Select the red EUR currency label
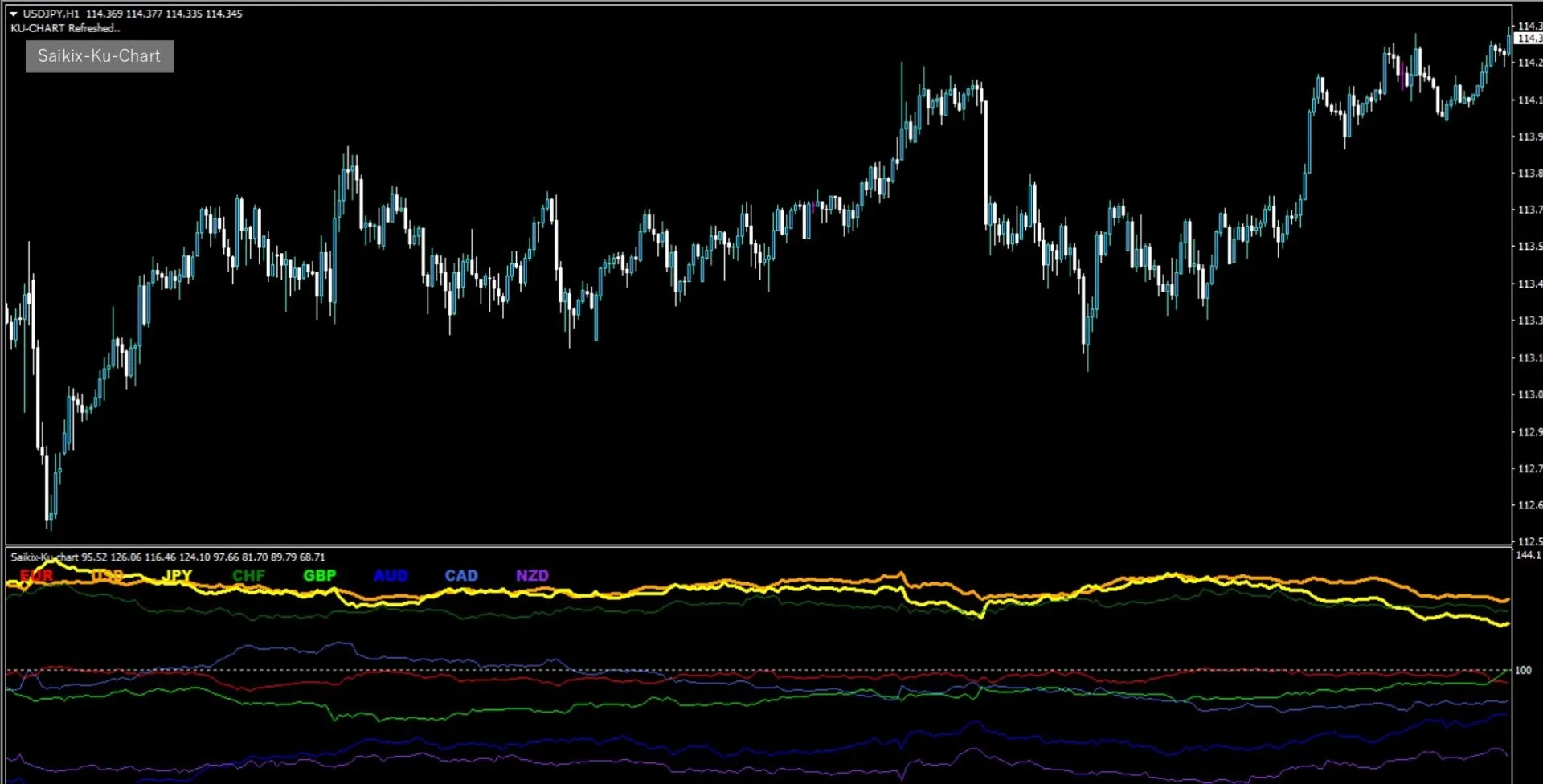 click(37, 575)
